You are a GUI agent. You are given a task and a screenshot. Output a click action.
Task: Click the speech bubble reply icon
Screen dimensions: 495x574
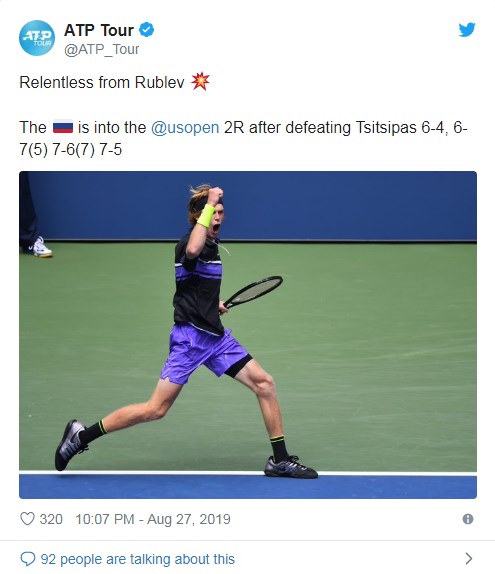[x=27, y=559]
